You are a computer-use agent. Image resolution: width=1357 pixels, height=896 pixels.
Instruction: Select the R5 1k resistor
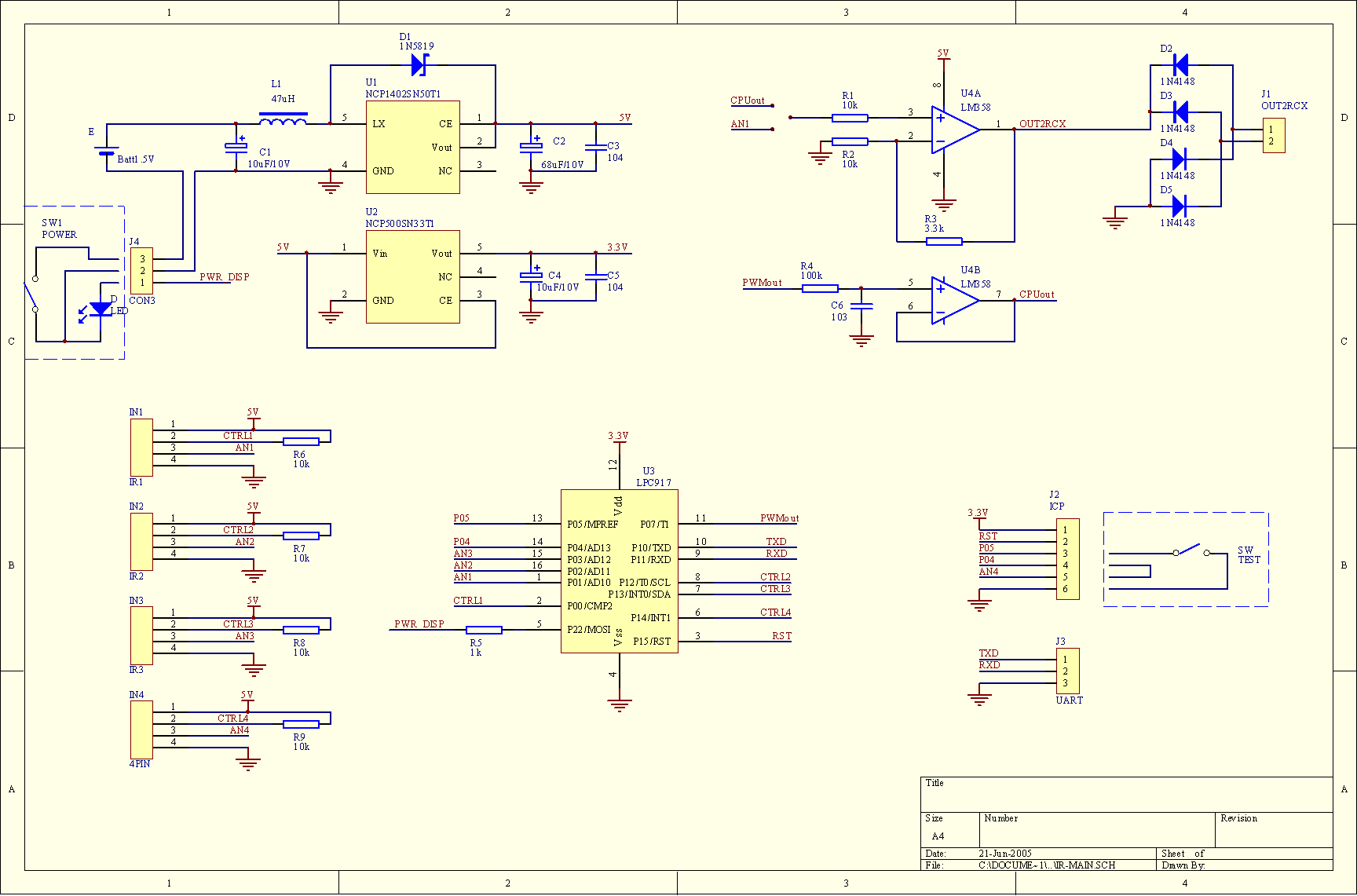point(484,630)
